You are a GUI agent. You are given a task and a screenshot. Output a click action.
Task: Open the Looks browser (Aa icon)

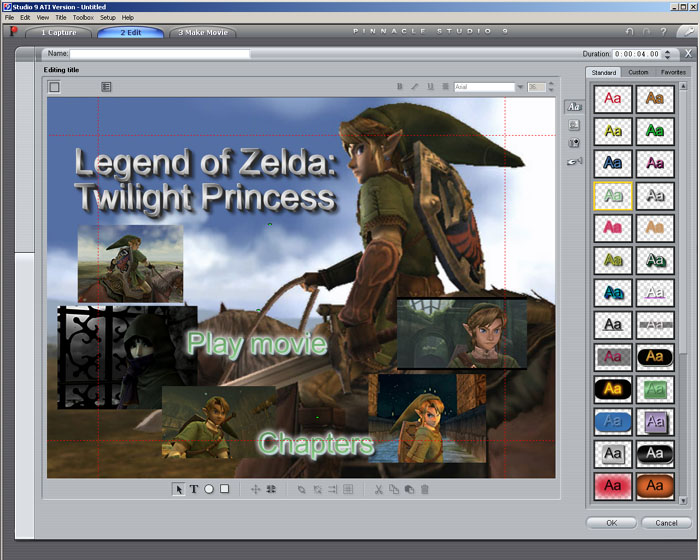(574, 106)
